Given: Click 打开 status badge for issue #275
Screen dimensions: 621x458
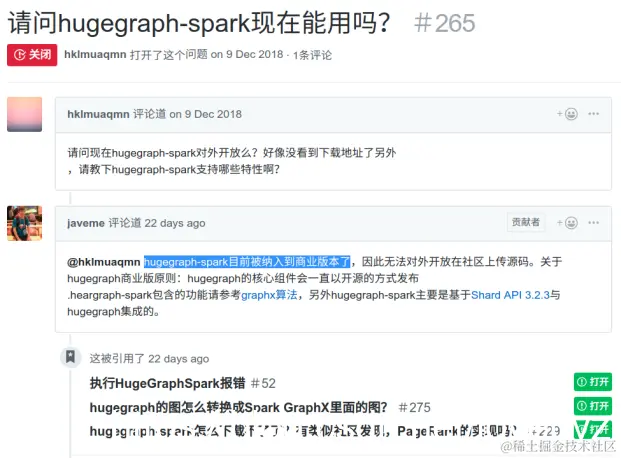Looking at the screenshot, I should pyautogui.click(x=592, y=406).
